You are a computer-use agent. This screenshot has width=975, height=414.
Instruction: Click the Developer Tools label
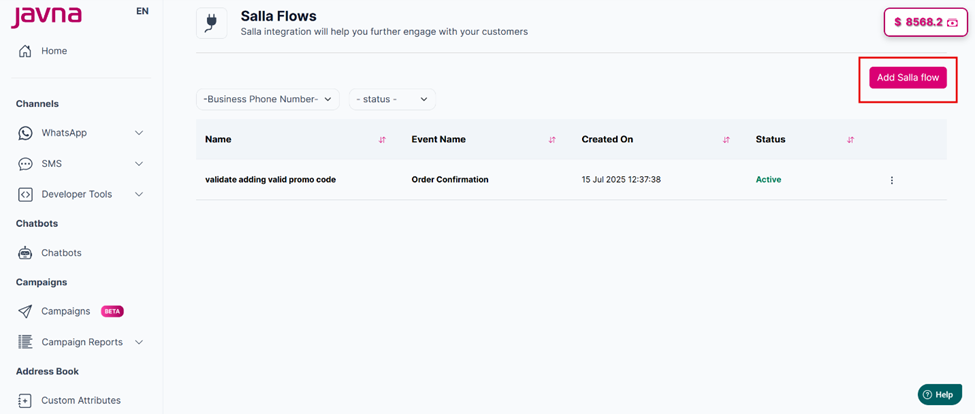[x=77, y=195]
